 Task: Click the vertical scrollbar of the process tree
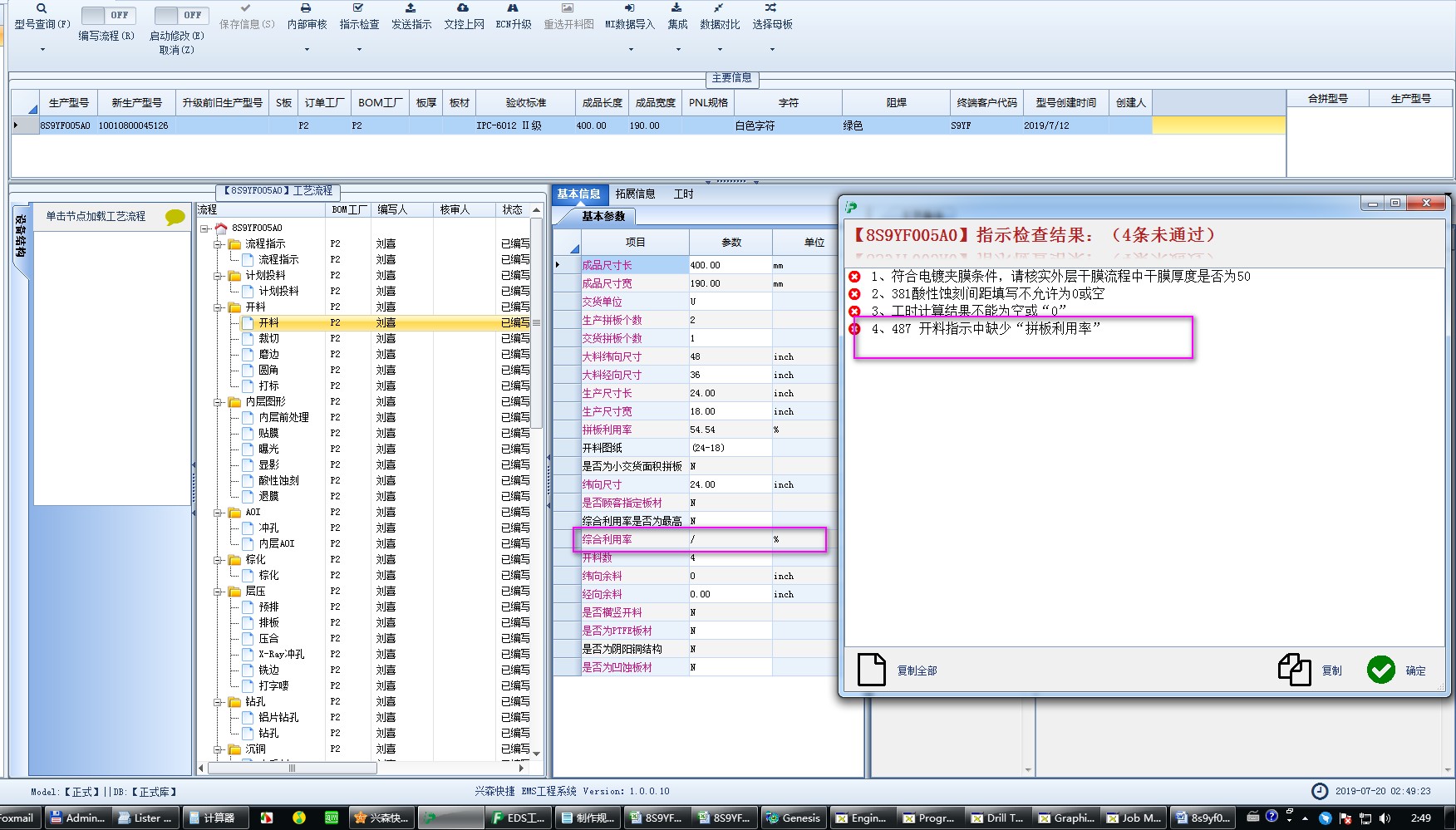point(537,322)
